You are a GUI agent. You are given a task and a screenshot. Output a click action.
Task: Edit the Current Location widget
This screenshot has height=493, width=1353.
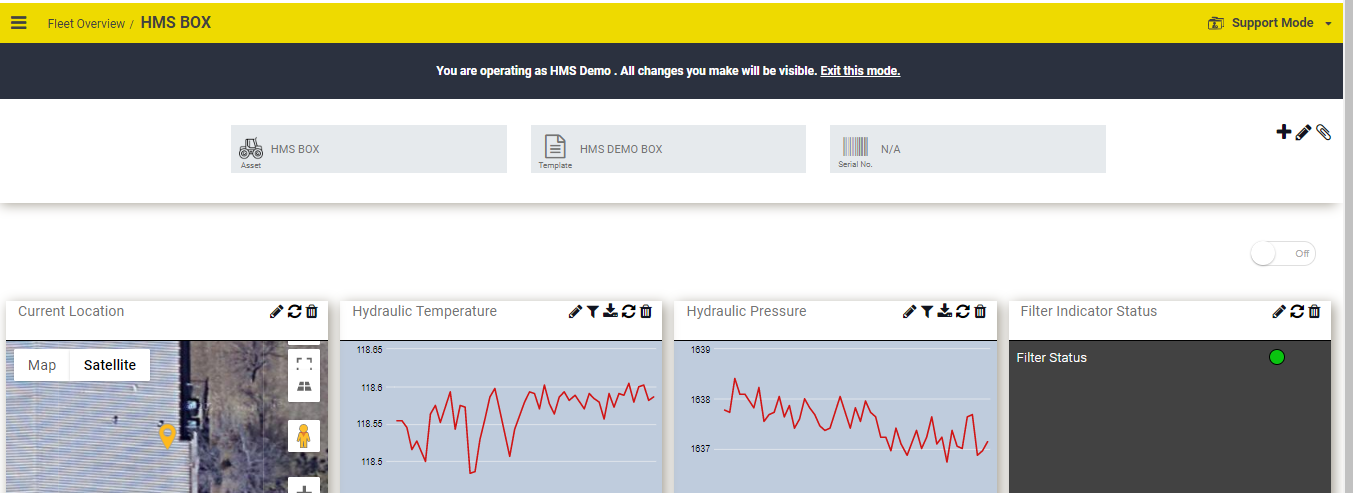point(277,311)
